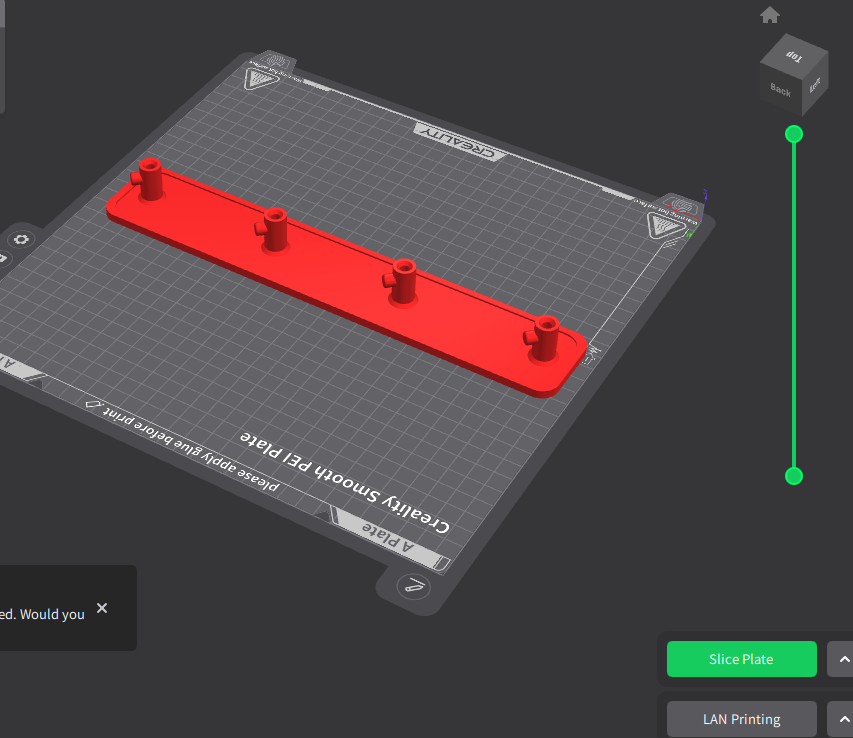Expand the arrow next to Slice Plate
Viewport: 853px width, 738px height.
842,659
